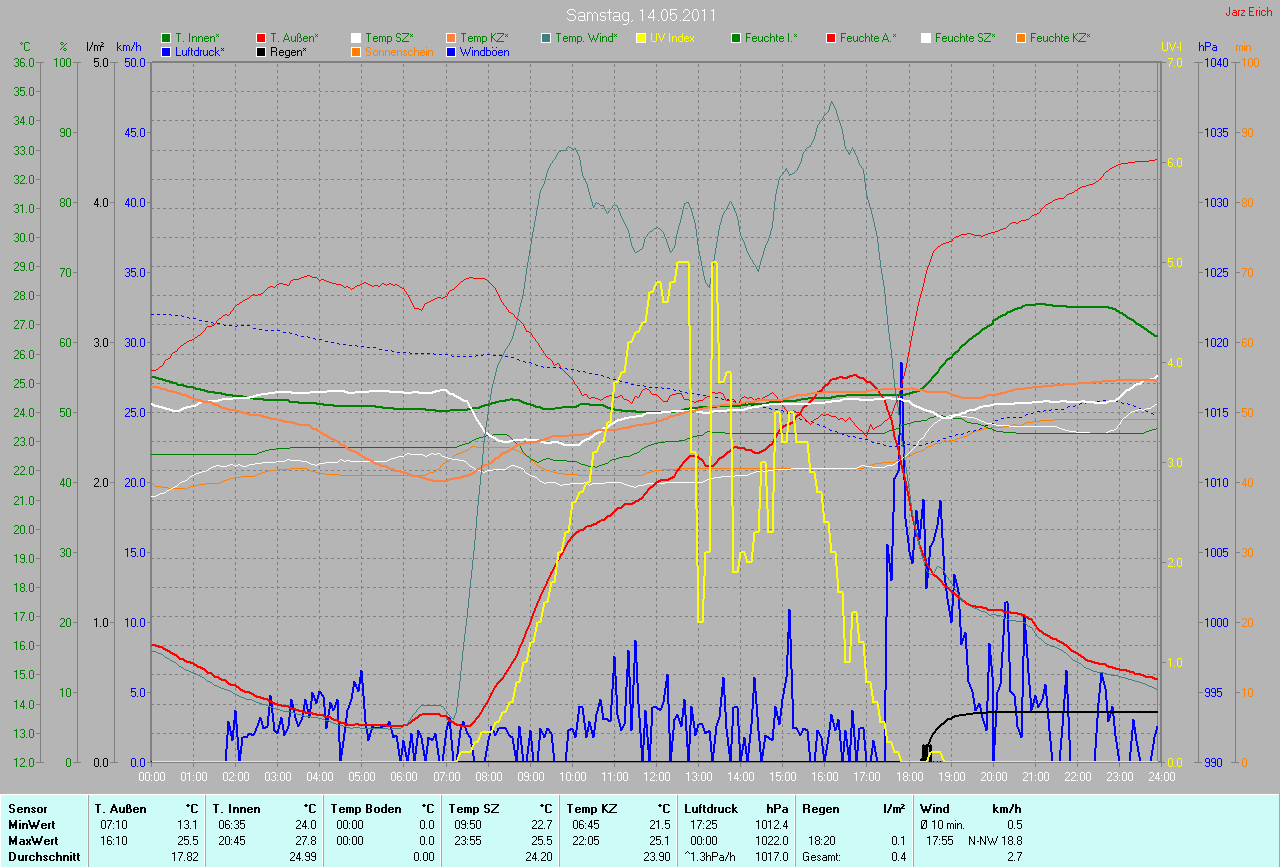Viewport: 1280px width, 867px height.
Task: Select the Ø 10 min. wind label
Action: [942, 825]
